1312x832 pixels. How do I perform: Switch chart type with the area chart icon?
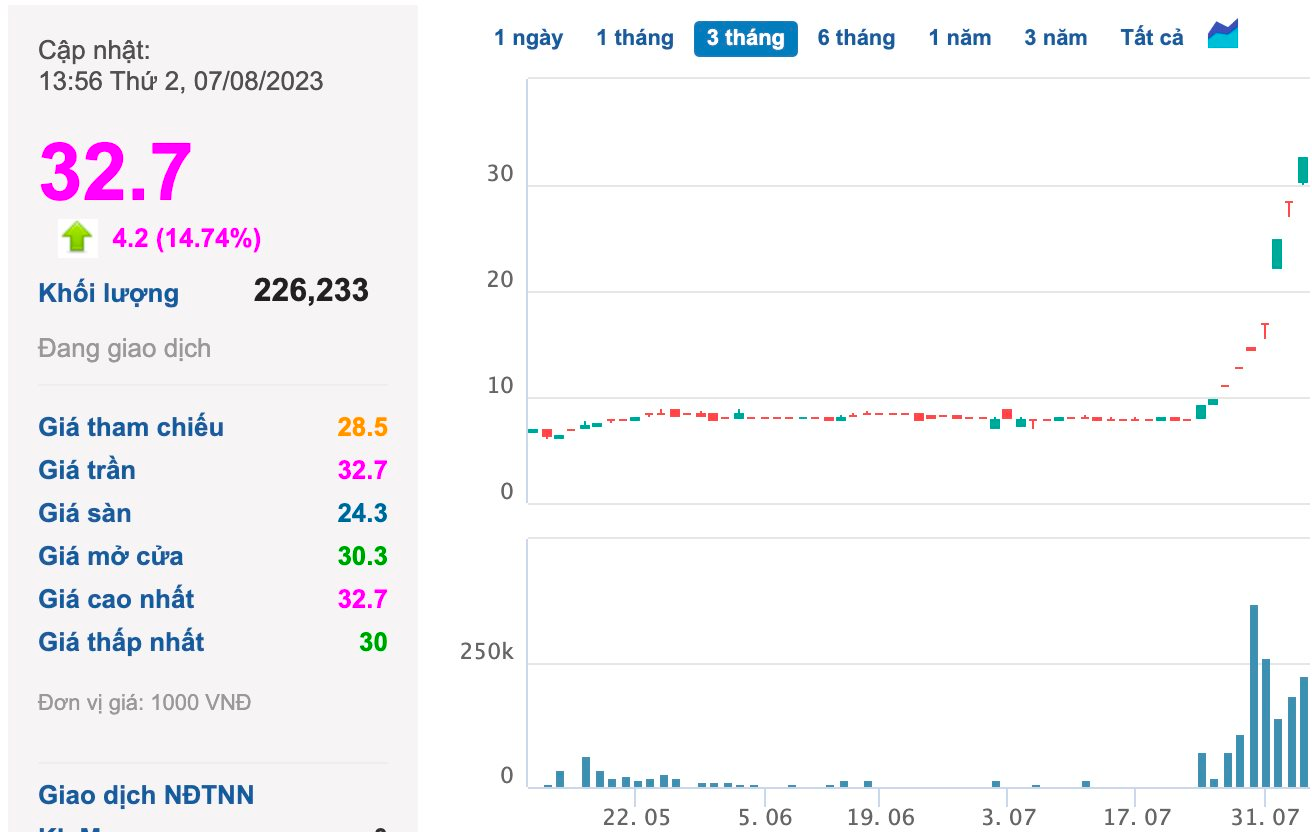(1223, 34)
